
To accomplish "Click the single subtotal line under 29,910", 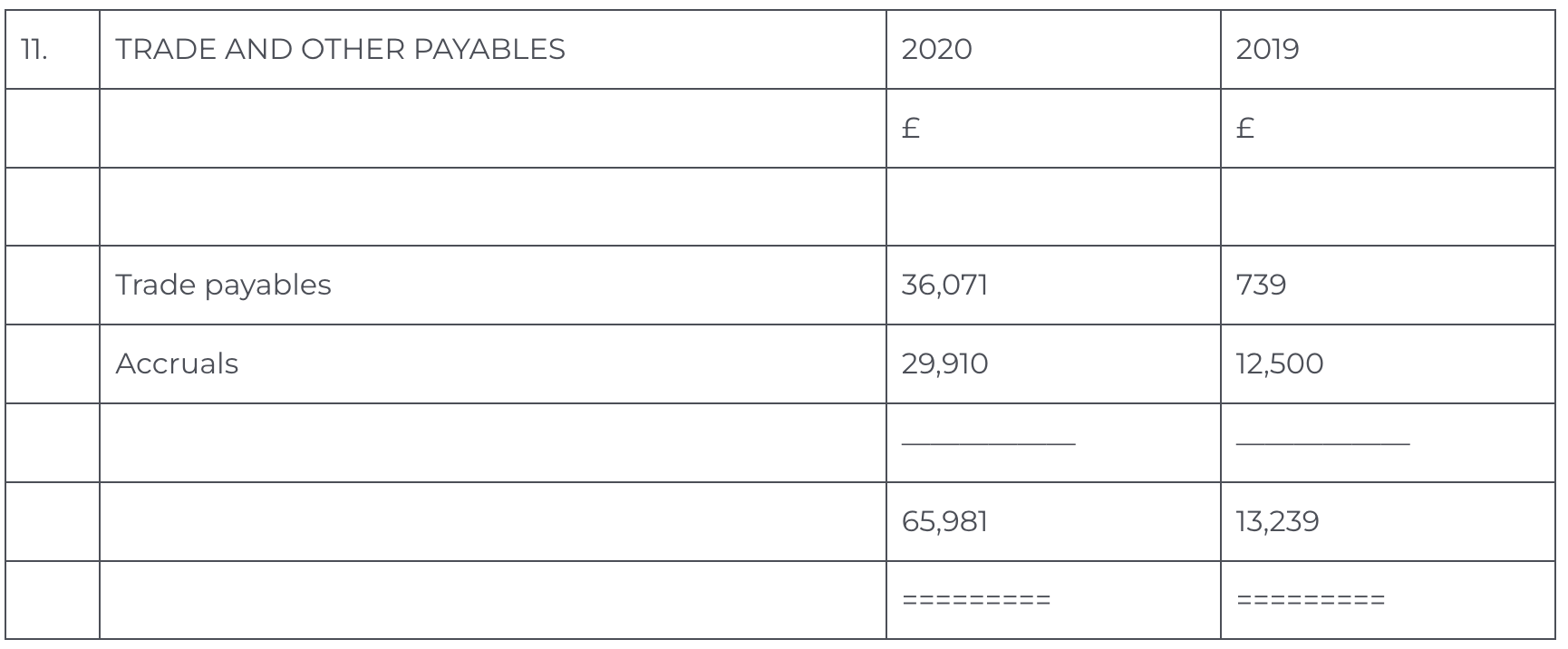I will 988,443.
